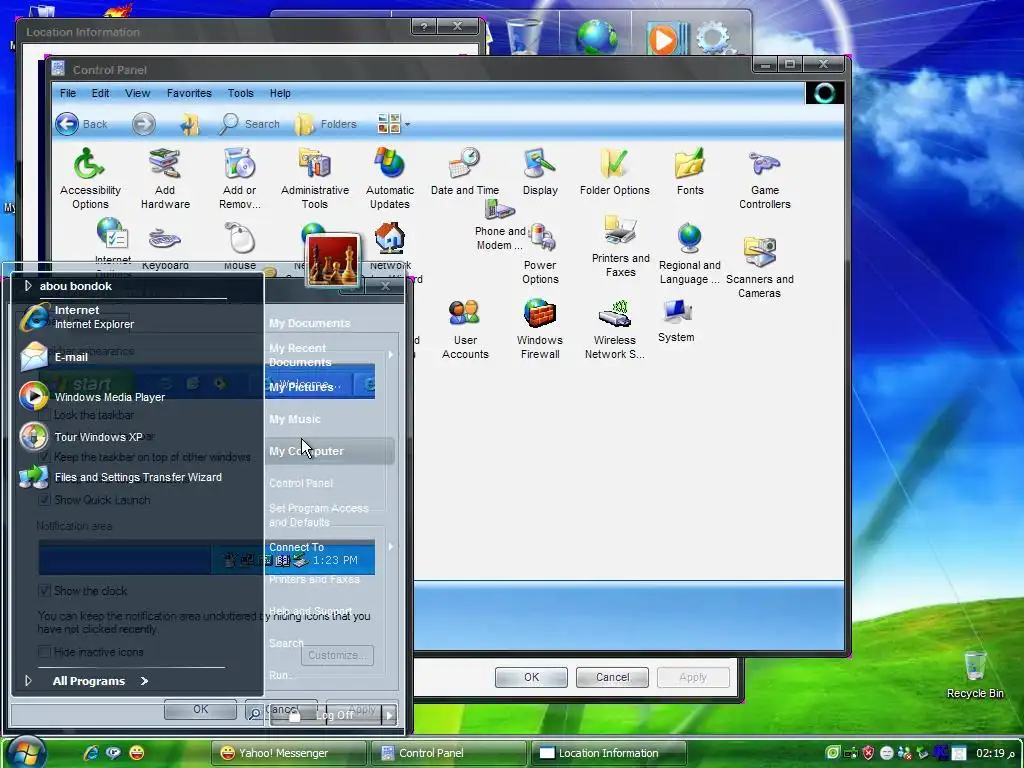Open the File menu
The image size is (1024, 768).
click(68, 93)
